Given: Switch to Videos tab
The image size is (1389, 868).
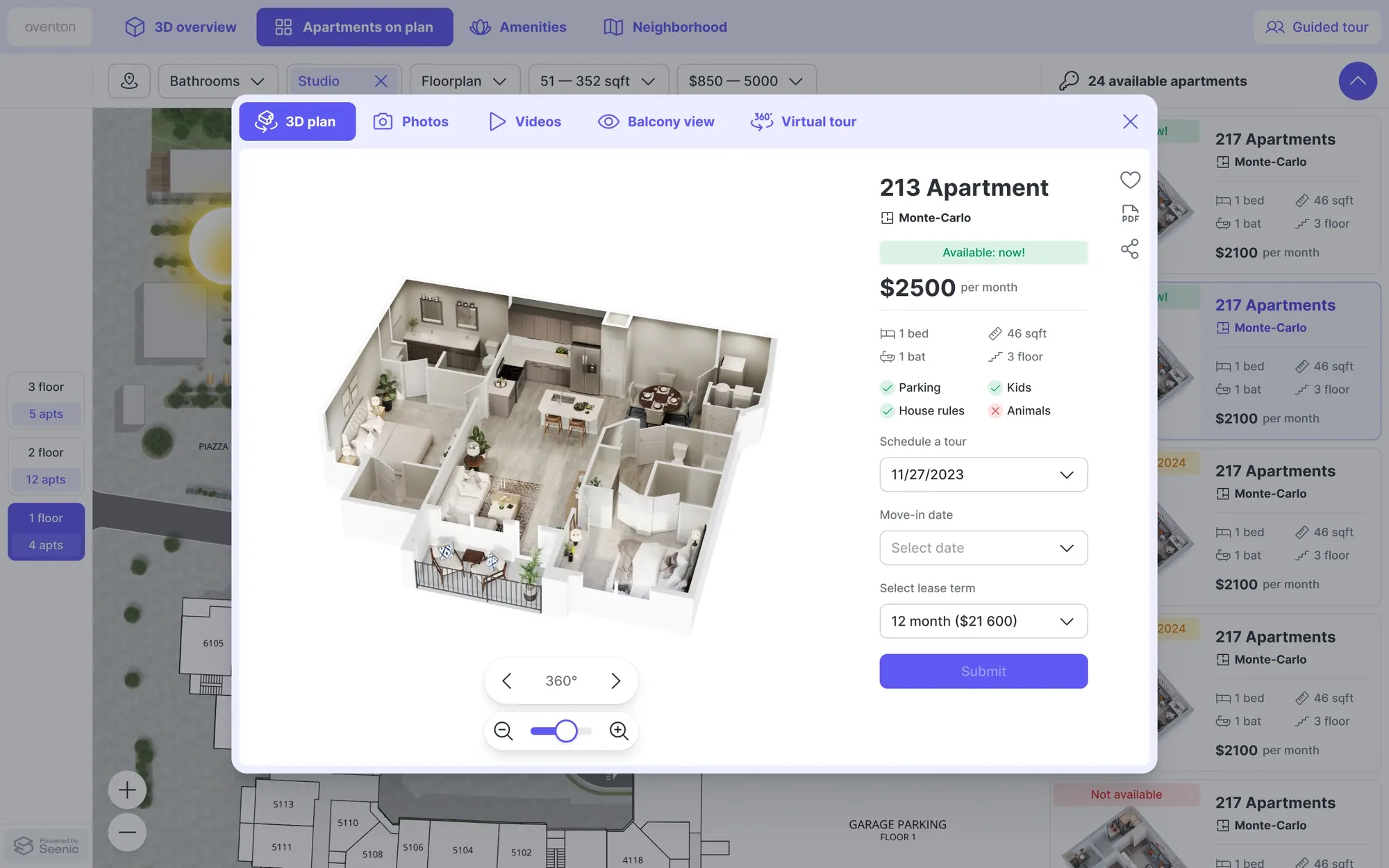Looking at the screenshot, I should pos(525,122).
